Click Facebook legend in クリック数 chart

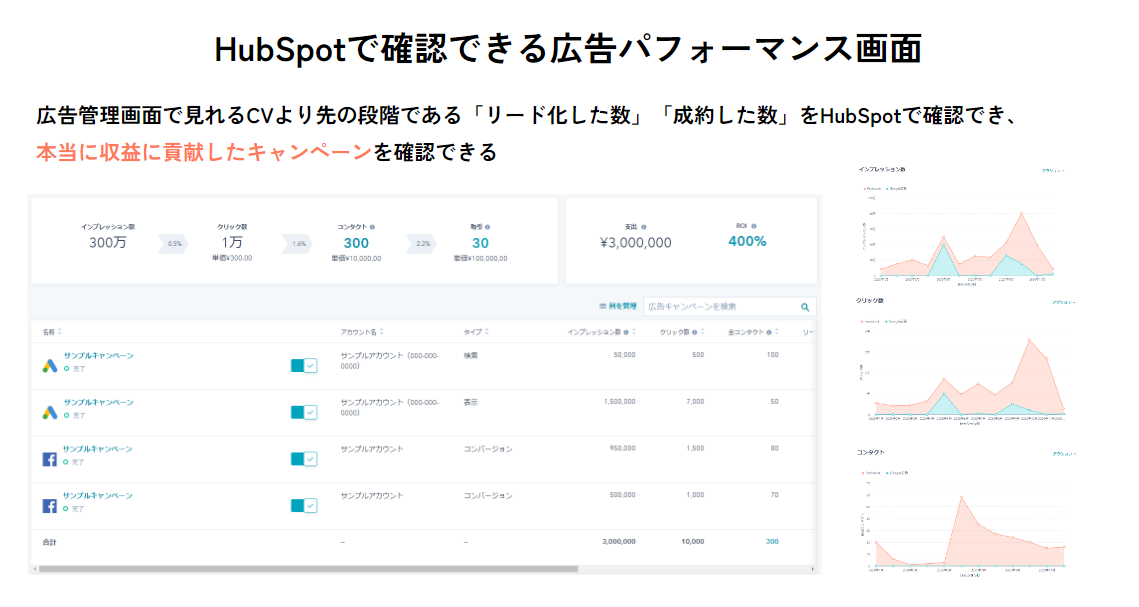871,321
